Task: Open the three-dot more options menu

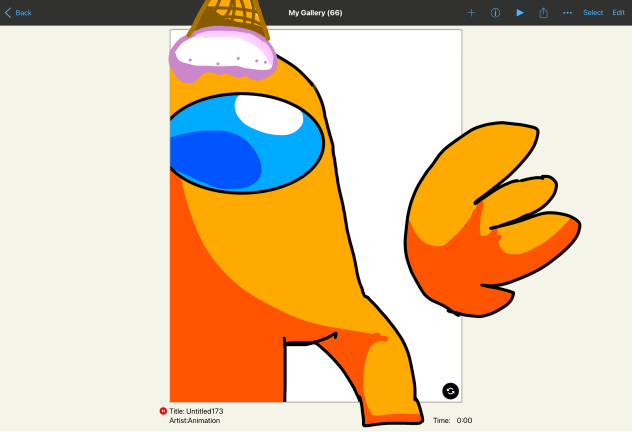Action: coord(568,13)
